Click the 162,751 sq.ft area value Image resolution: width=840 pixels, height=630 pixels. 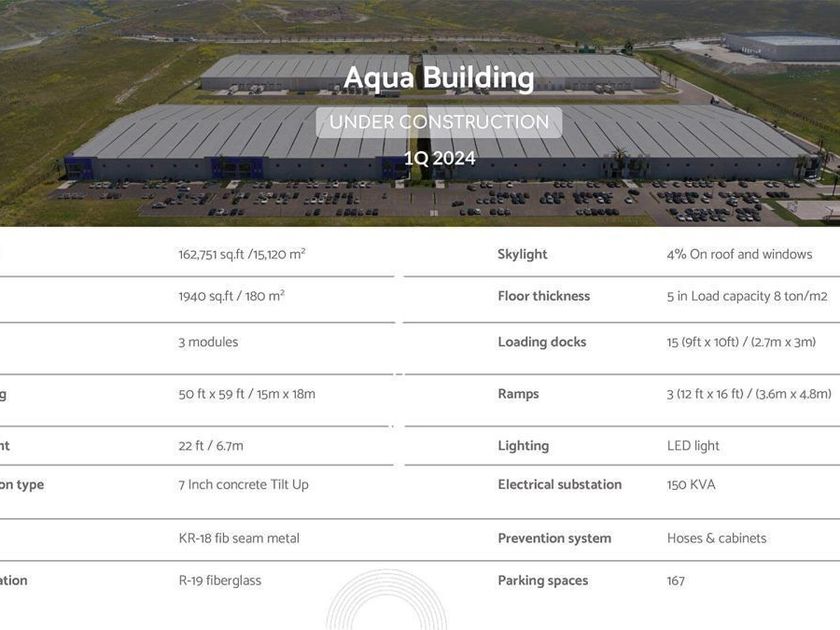coord(242,254)
